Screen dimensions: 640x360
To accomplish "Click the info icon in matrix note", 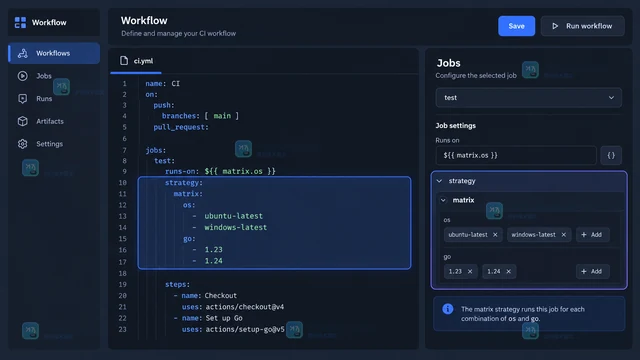I will (x=448, y=309).
